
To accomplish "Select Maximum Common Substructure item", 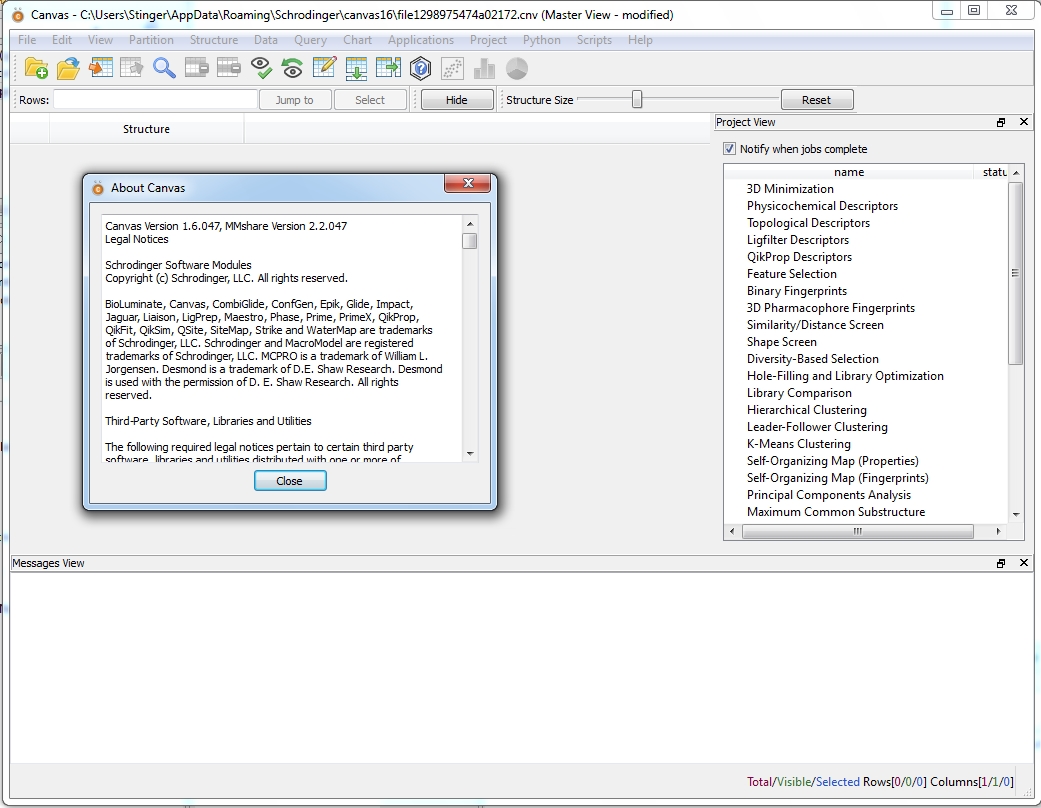I will (x=836, y=512).
